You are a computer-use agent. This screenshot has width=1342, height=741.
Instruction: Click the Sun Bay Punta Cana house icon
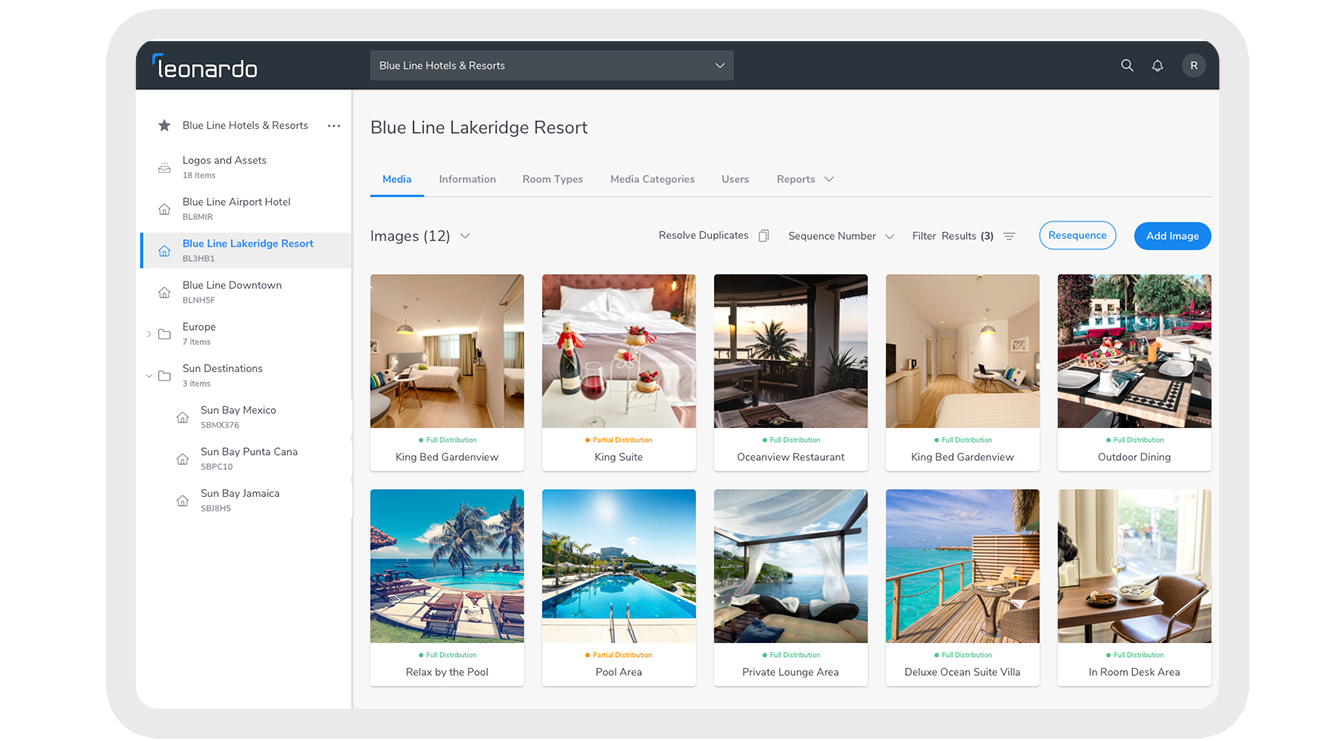182,459
